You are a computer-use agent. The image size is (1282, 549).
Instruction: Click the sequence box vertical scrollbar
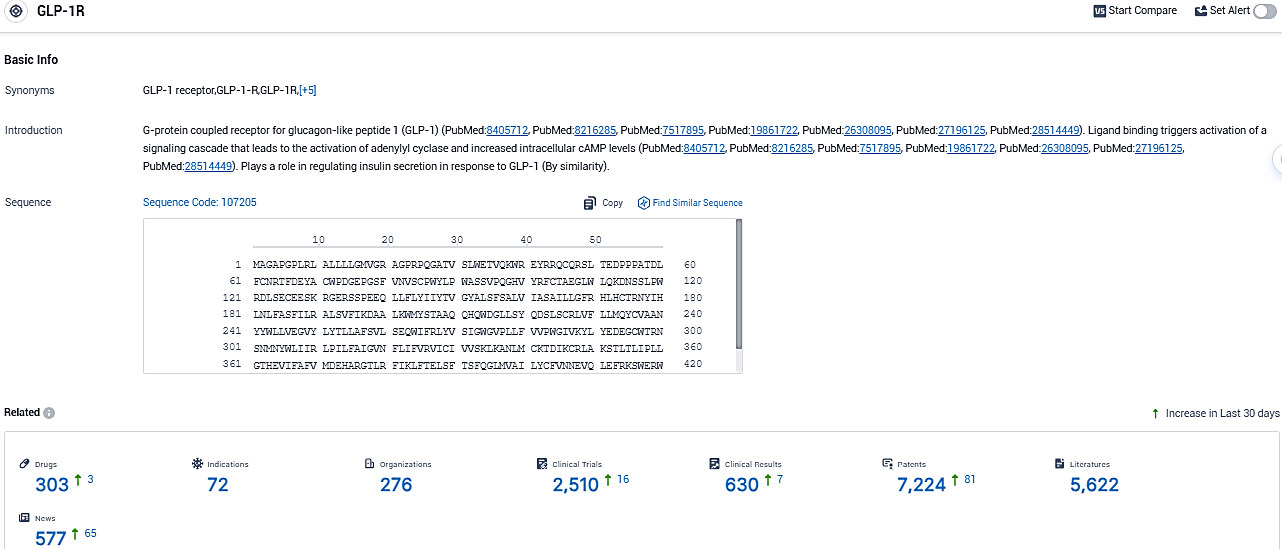739,285
